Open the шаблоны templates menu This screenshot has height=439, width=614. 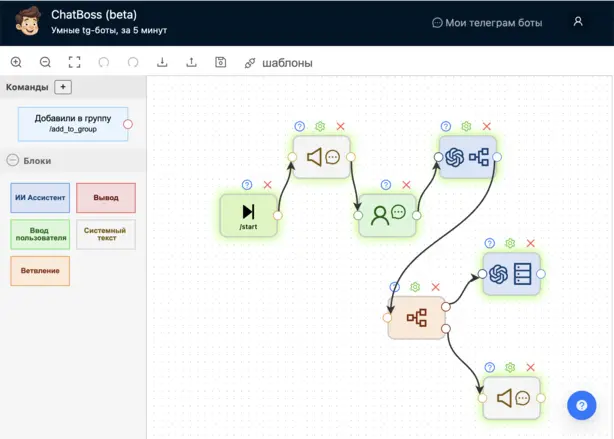(x=279, y=62)
